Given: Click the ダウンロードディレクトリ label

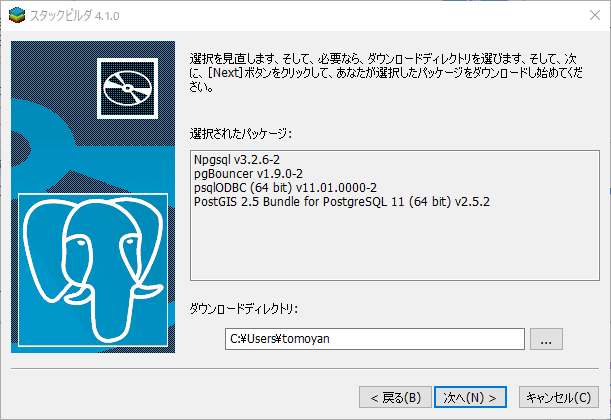Looking at the screenshot, I should point(244,309).
